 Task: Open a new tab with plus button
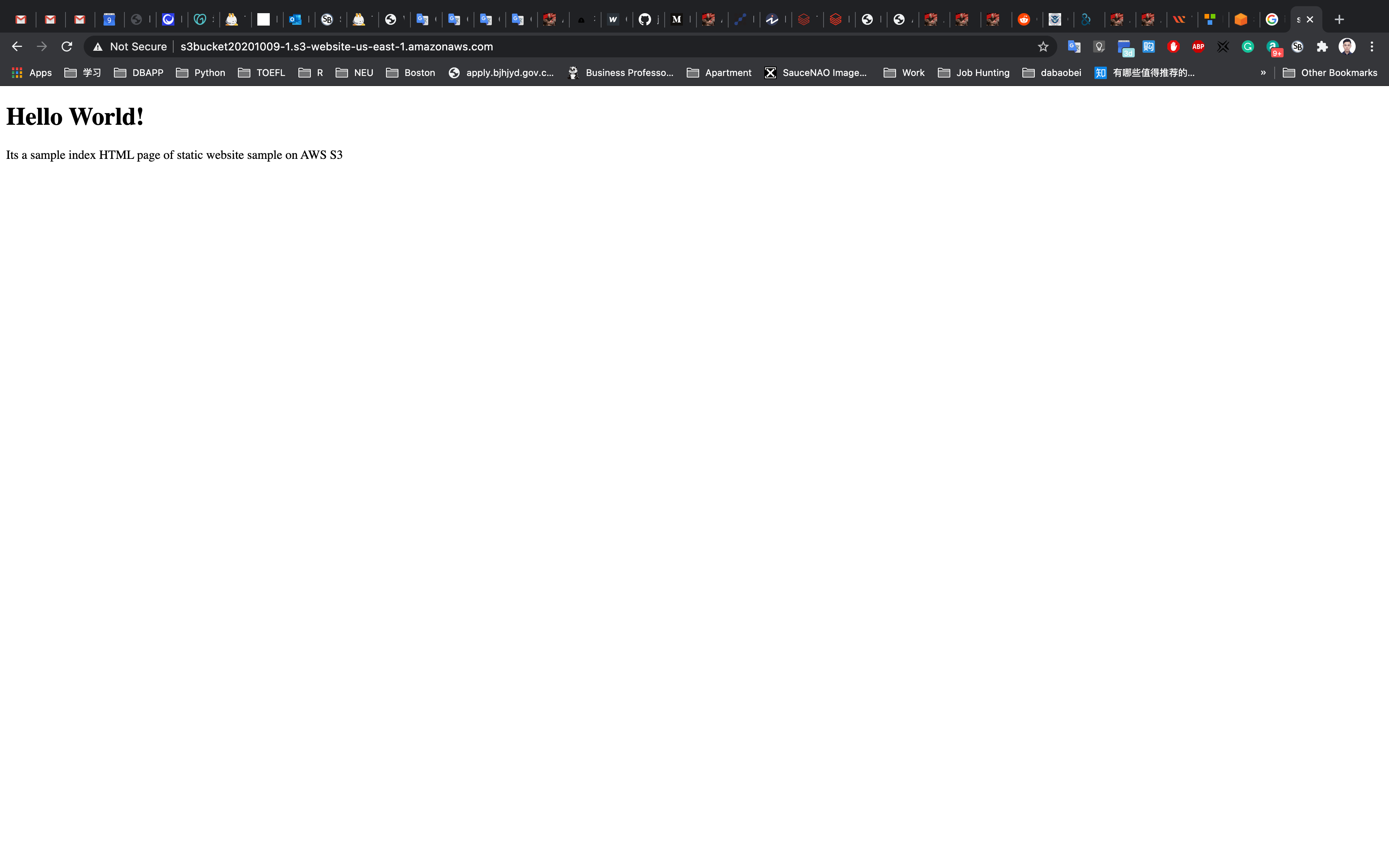pyautogui.click(x=1339, y=19)
